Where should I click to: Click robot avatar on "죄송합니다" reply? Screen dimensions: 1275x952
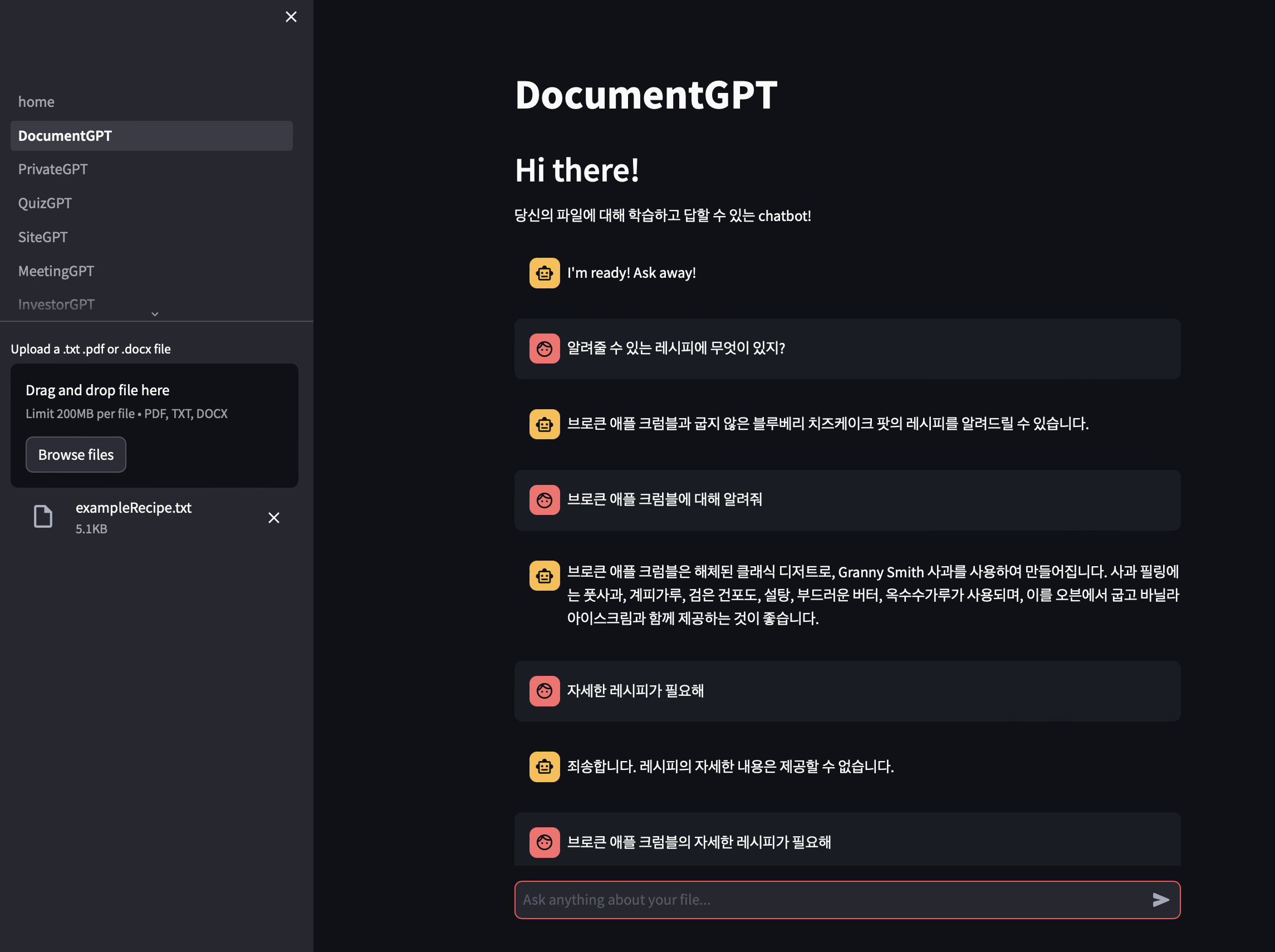click(x=544, y=767)
